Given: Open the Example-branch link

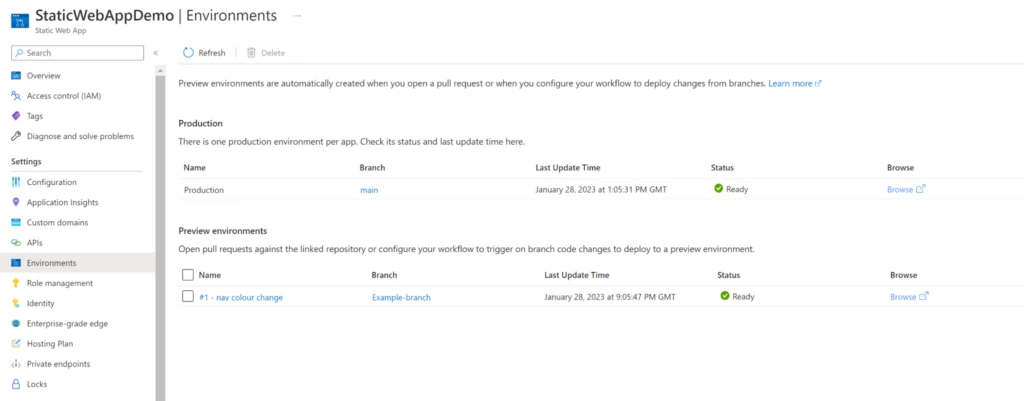Looking at the screenshot, I should tap(401, 297).
